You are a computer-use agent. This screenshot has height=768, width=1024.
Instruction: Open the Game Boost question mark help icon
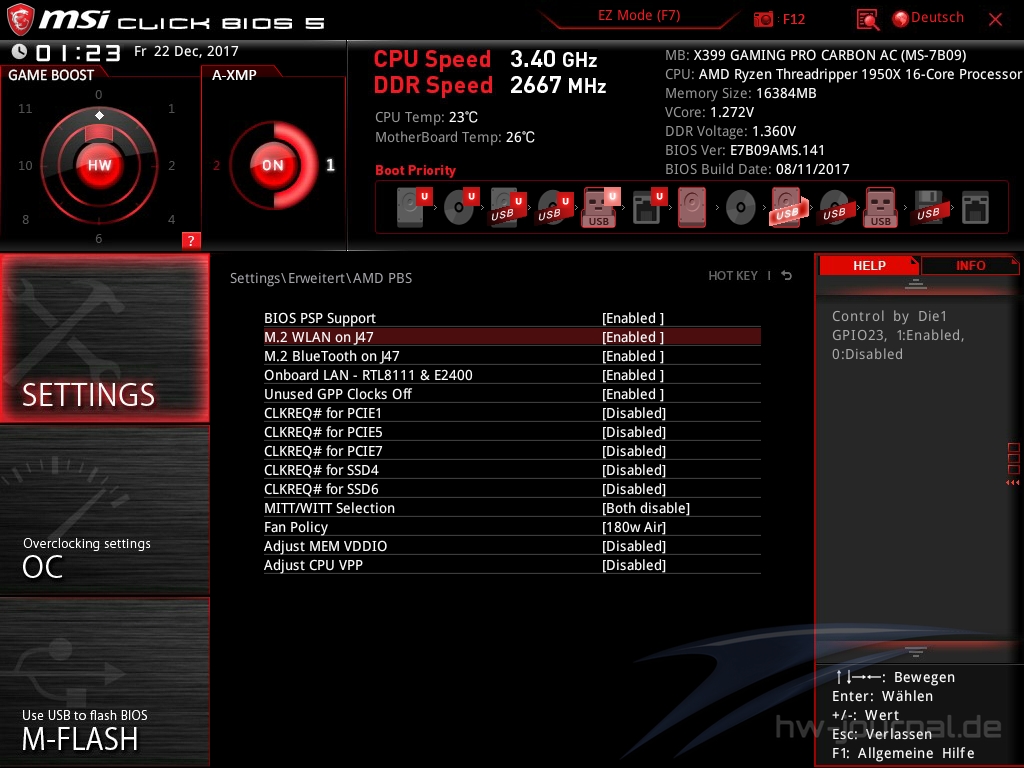click(x=191, y=240)
